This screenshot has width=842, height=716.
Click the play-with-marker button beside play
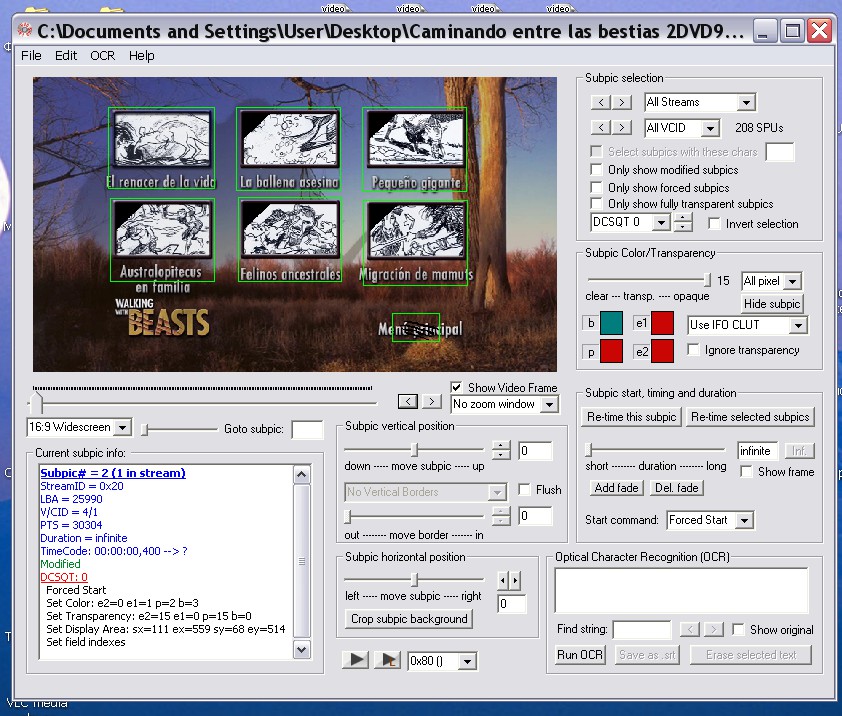(386, 660)
